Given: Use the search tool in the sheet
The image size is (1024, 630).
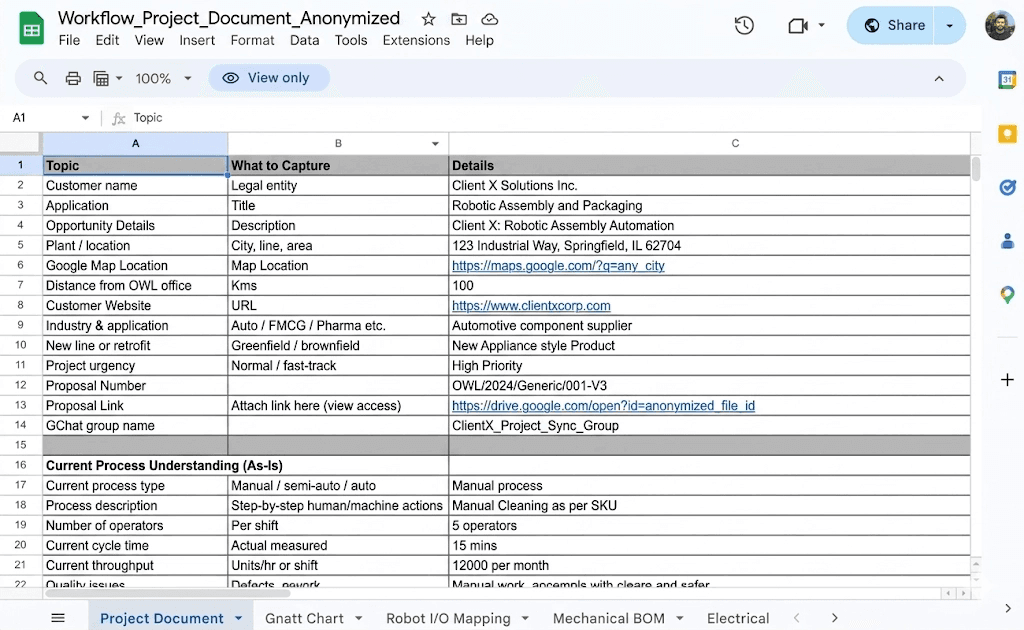Looking at the screenshot, I should pyautogui.click(x=40, y=78).
